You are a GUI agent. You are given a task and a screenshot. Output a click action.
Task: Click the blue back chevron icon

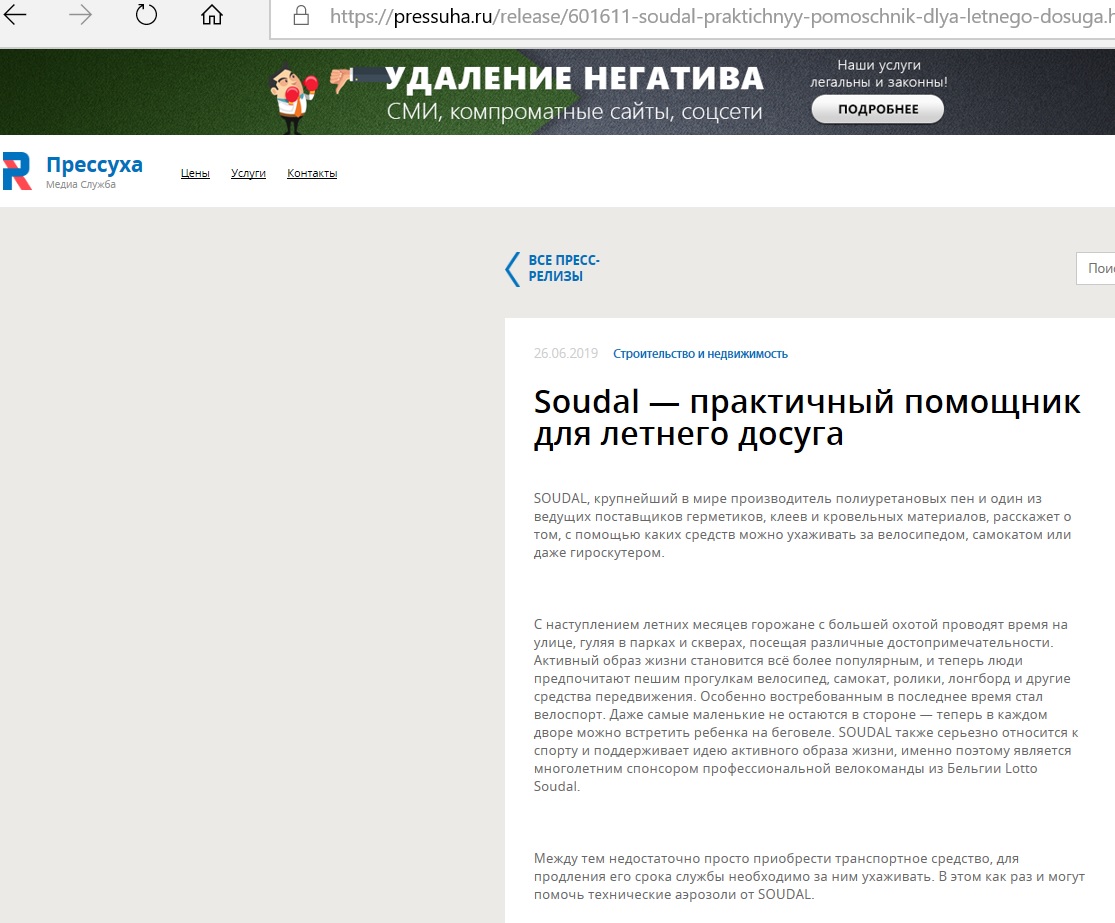tap(512, 269)
